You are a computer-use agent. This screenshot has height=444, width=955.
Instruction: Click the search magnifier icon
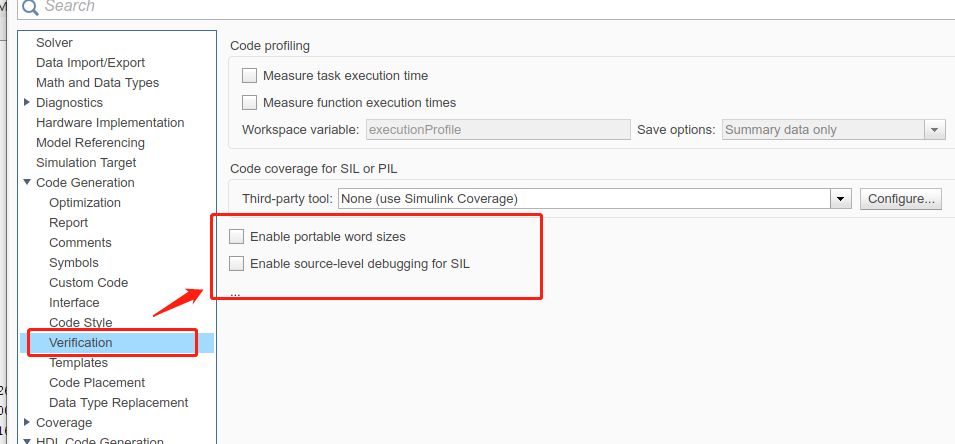30,7
